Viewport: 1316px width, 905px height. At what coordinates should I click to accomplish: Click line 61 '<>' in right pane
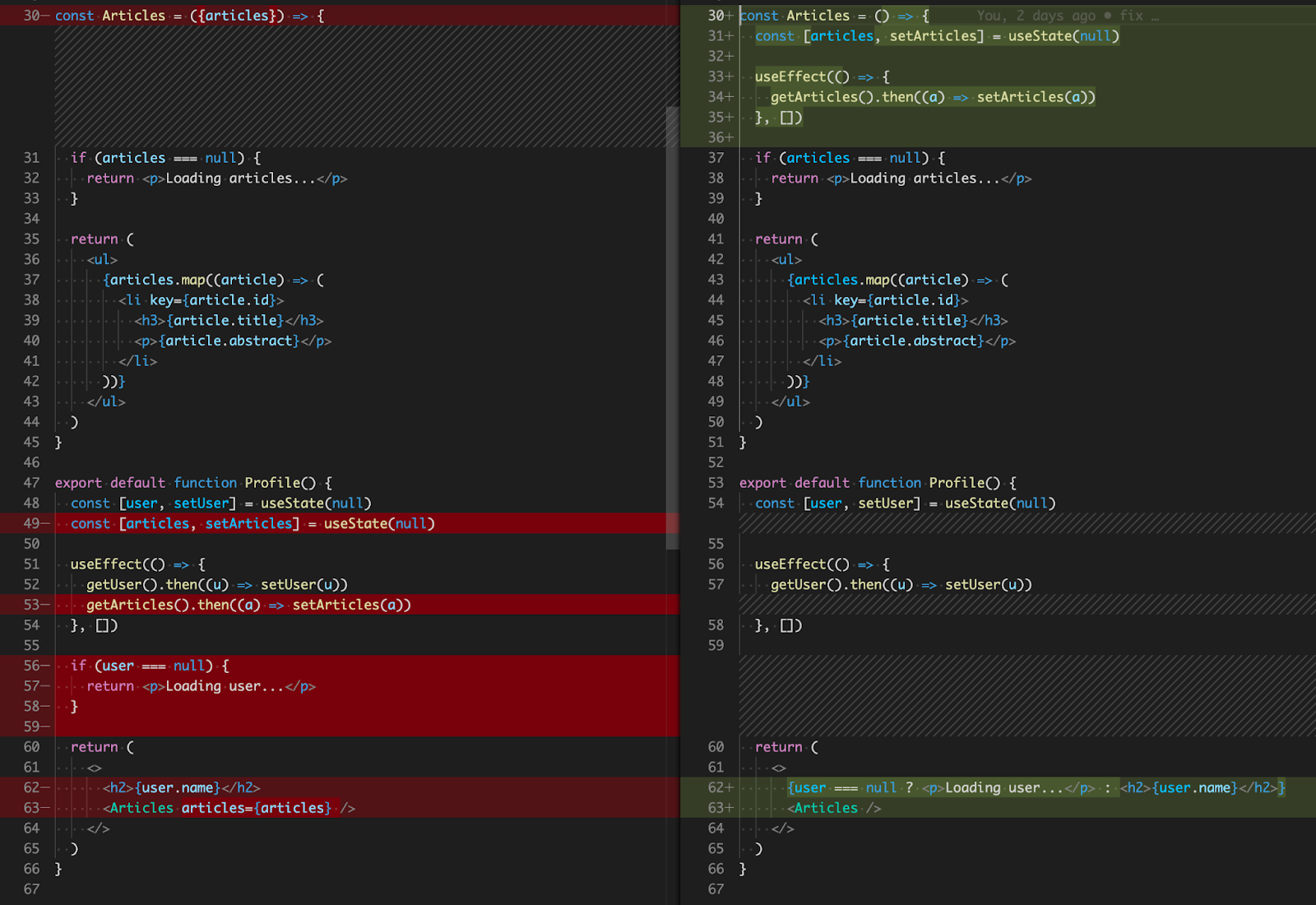[778, 768]
